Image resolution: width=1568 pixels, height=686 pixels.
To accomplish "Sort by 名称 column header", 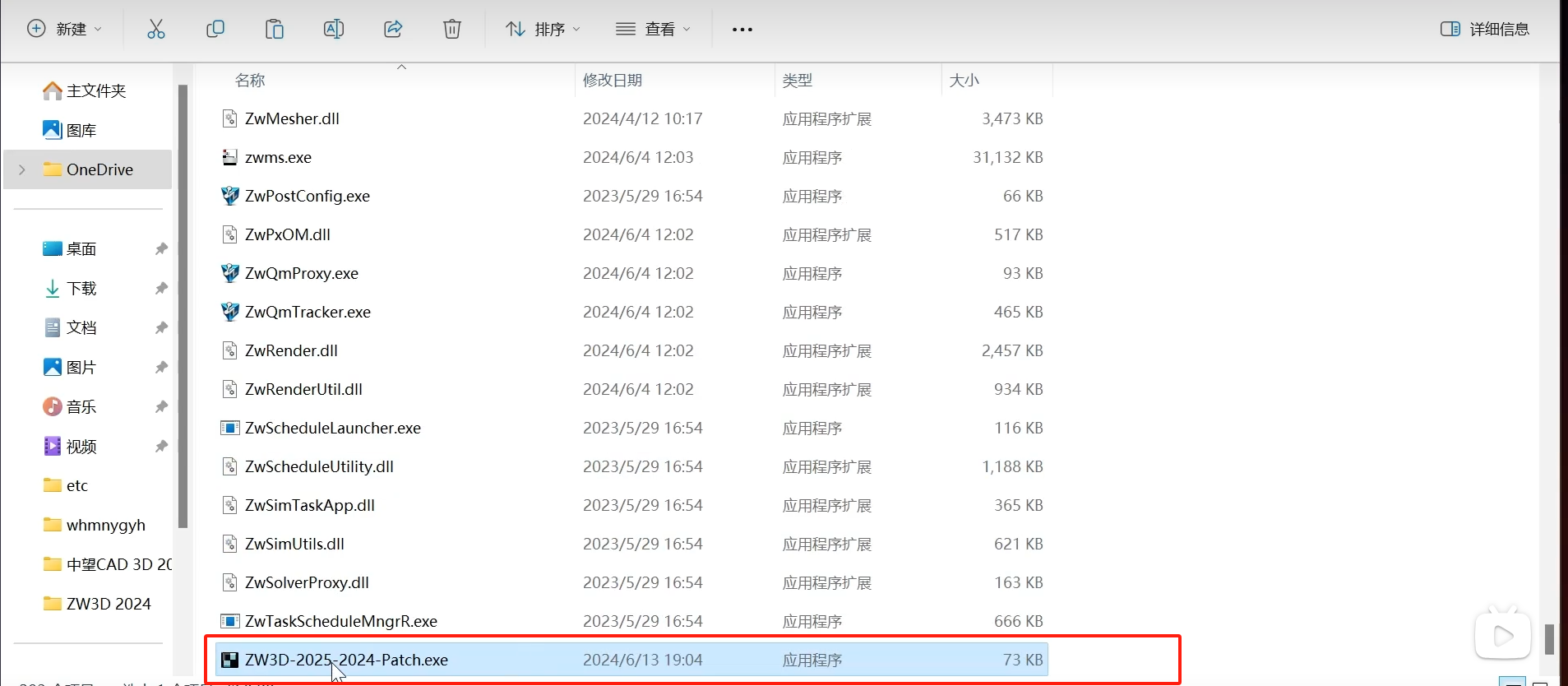I will pyautogui.click(x=250, y=80).
